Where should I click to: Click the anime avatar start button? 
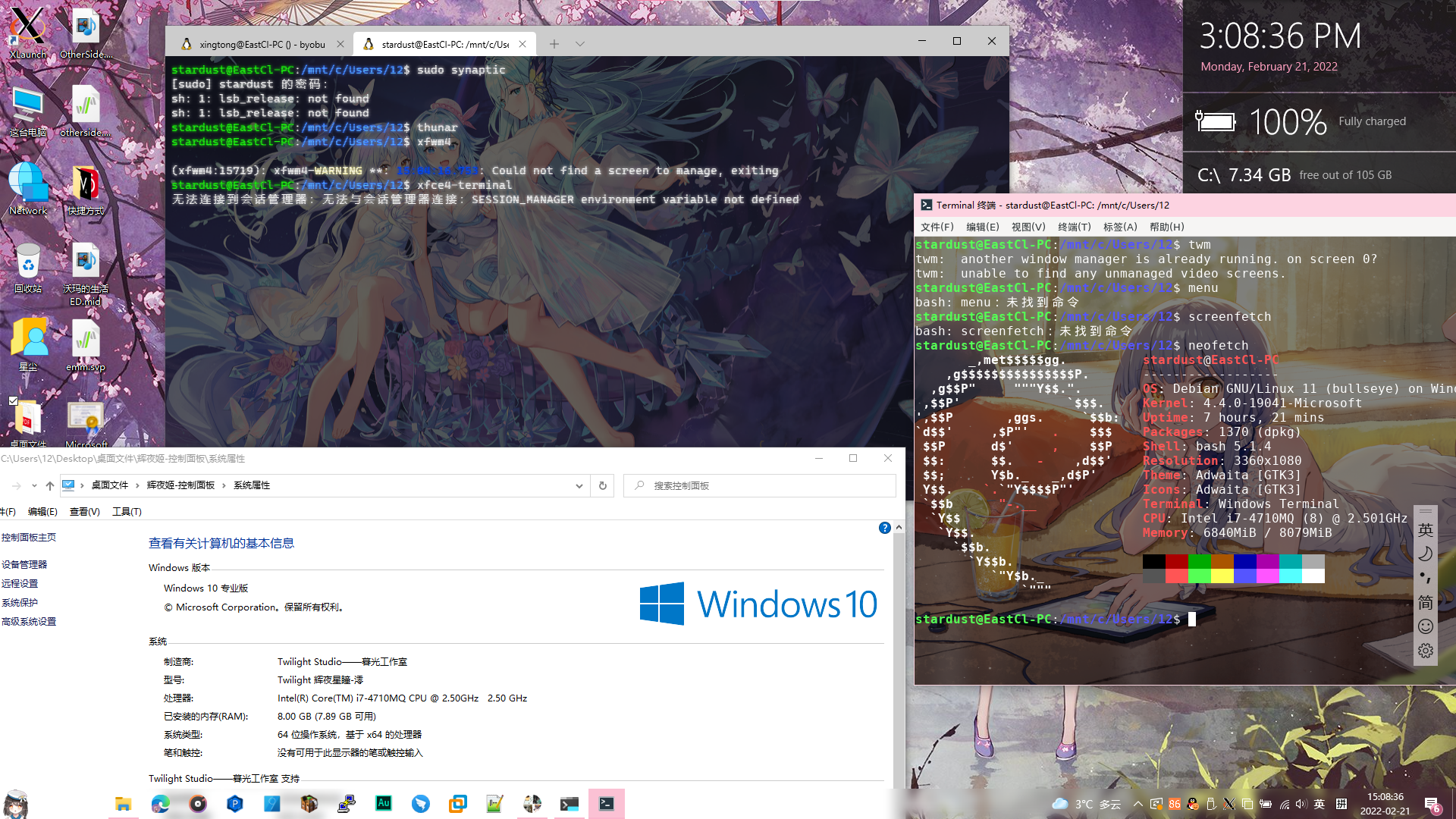16,803
